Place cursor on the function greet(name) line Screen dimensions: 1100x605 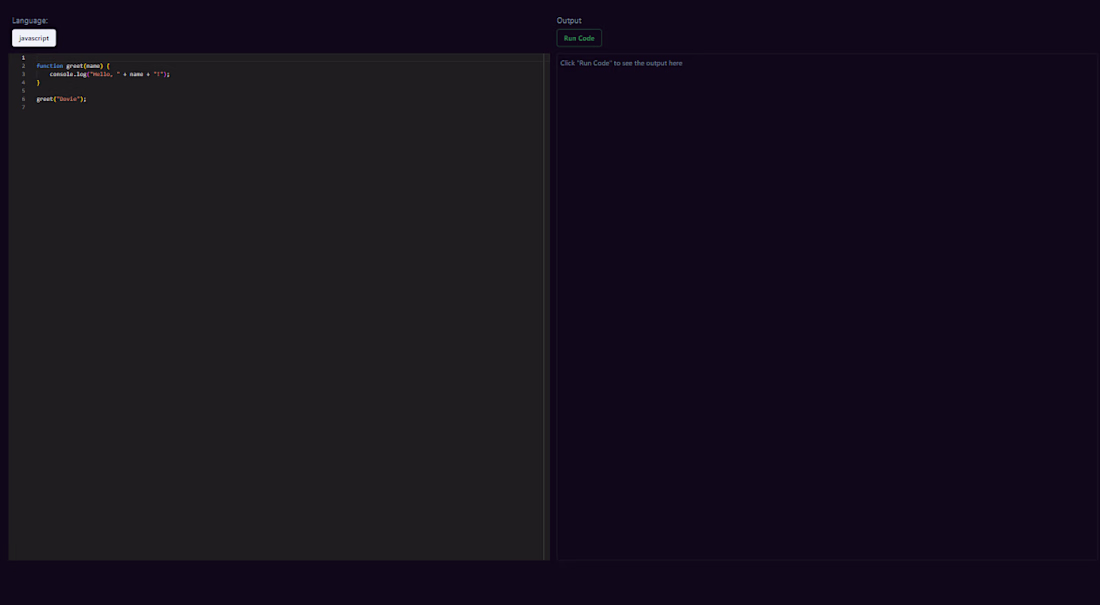click(73, 66)
